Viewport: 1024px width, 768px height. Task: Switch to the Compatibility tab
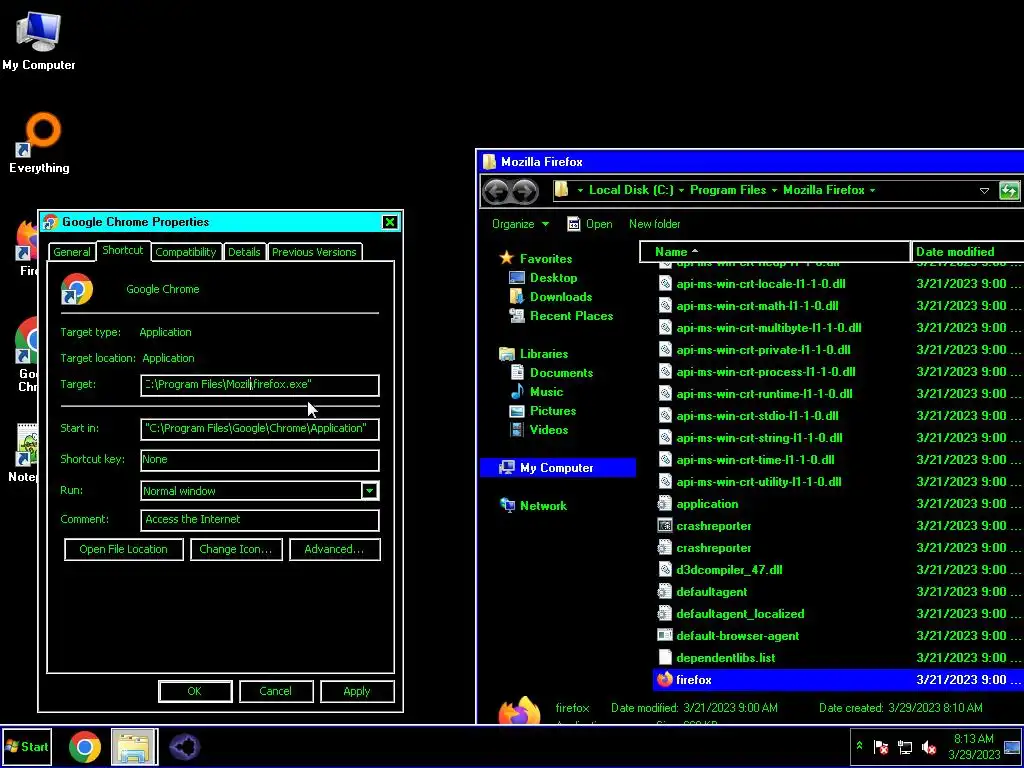tap(185, 252)
